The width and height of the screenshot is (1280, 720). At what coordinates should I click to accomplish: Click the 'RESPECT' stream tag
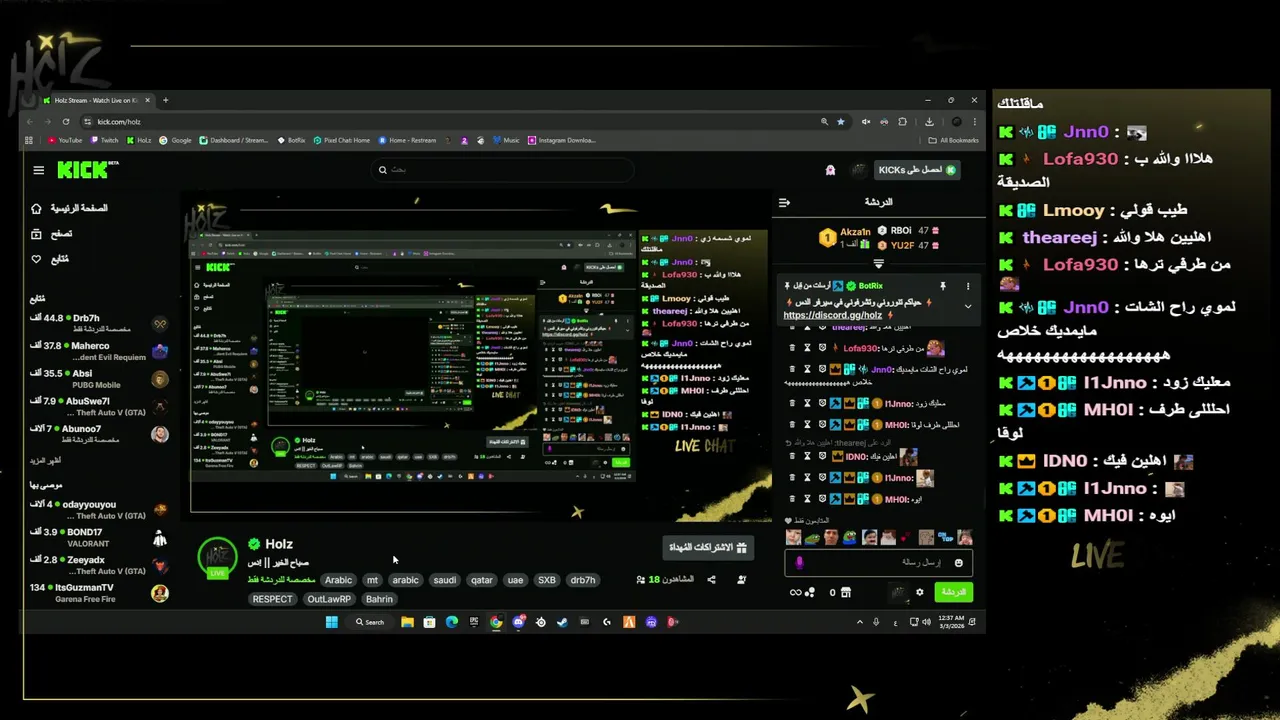[x=273, y=599]
